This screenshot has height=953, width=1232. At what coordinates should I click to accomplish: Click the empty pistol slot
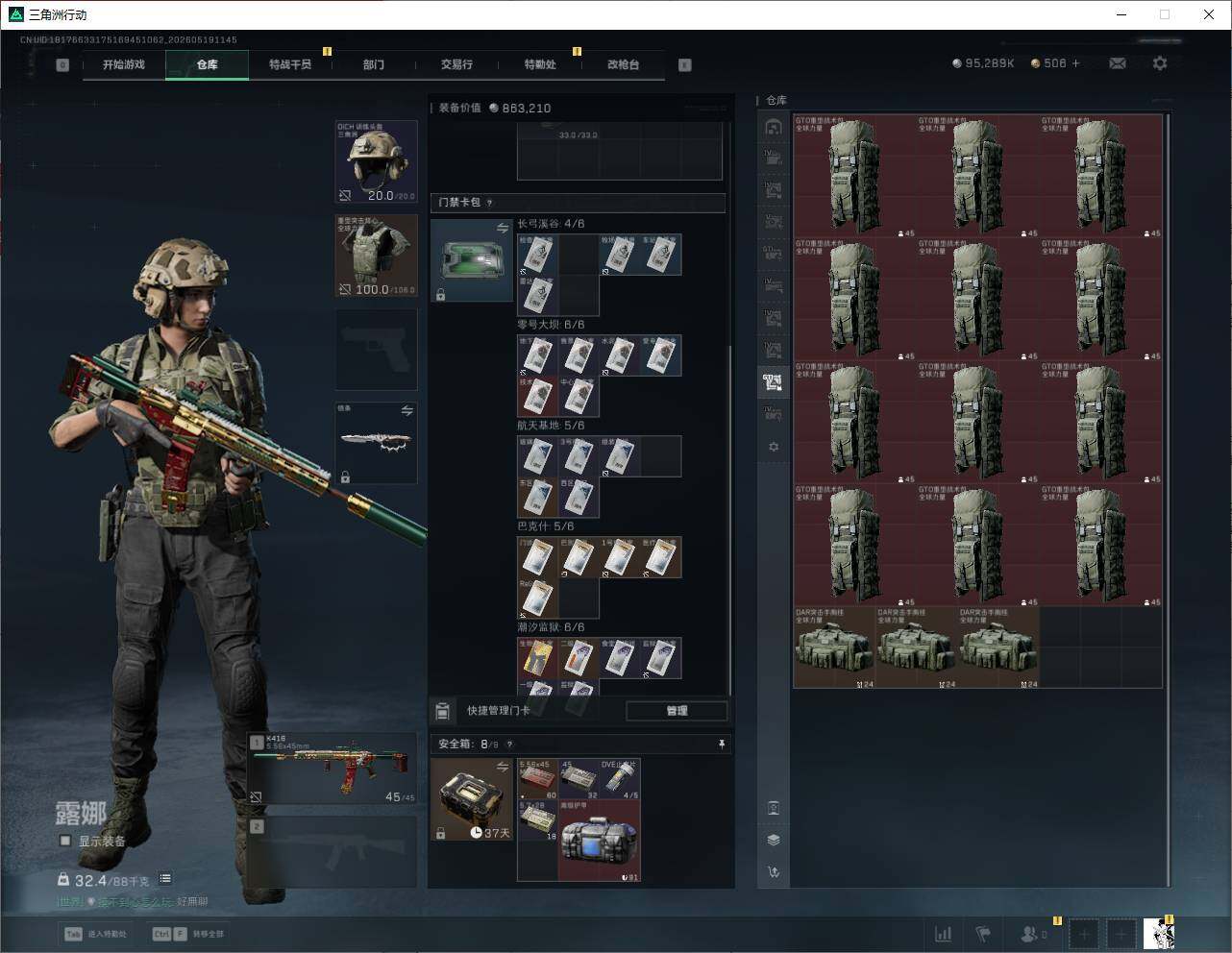point(377,349)
